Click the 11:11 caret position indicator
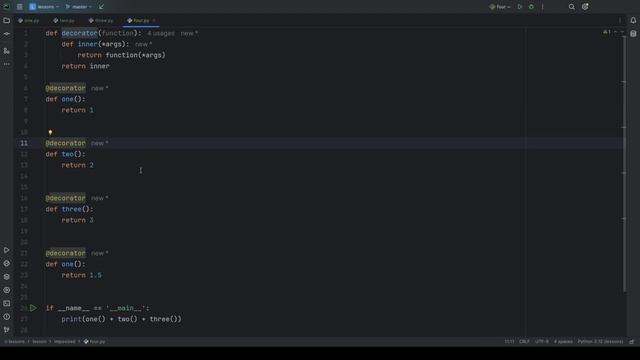The image size is (640, 360). (x=509, y=341)
